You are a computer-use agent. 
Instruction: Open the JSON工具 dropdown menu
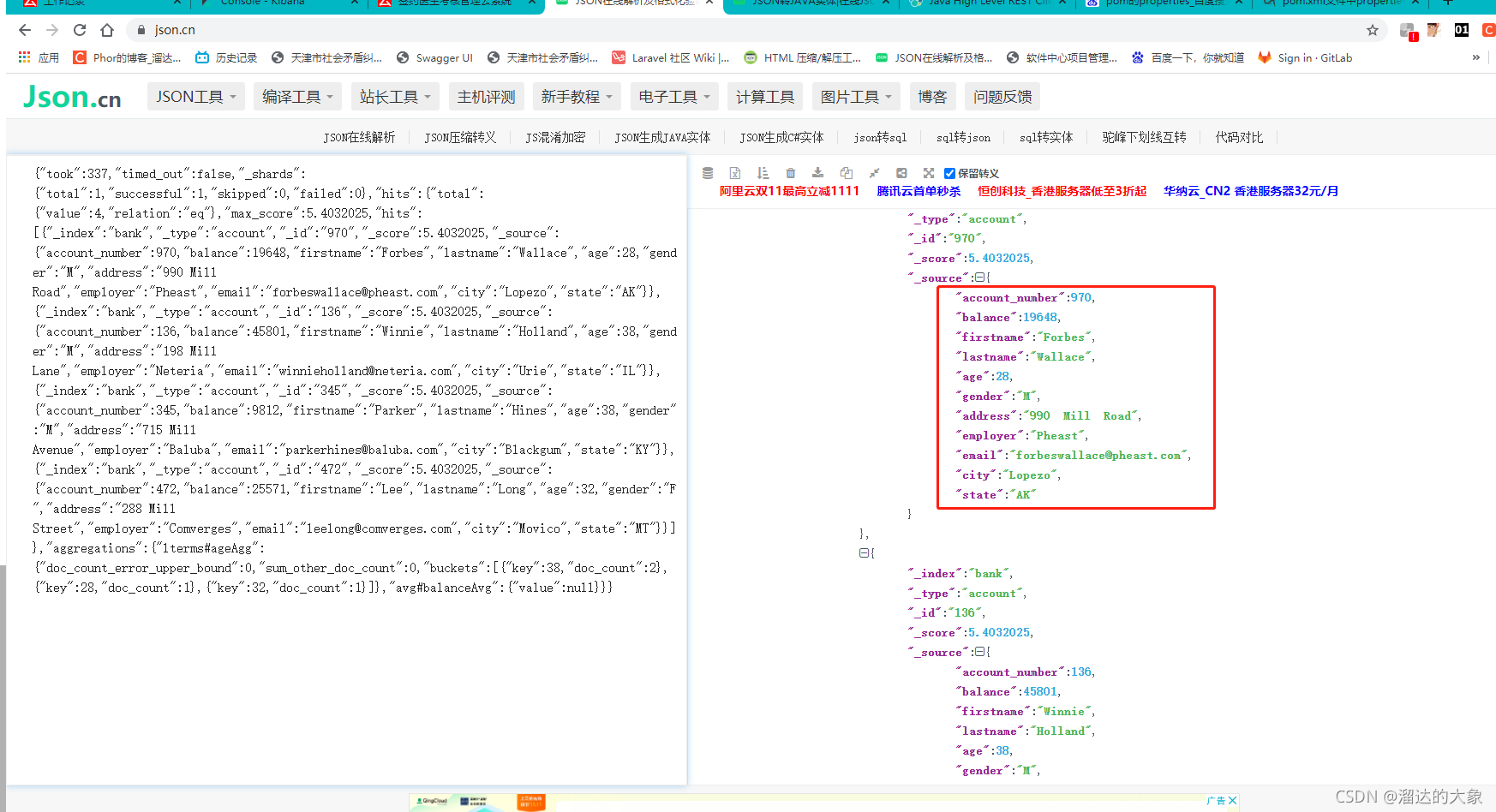[x=196, y=97]
